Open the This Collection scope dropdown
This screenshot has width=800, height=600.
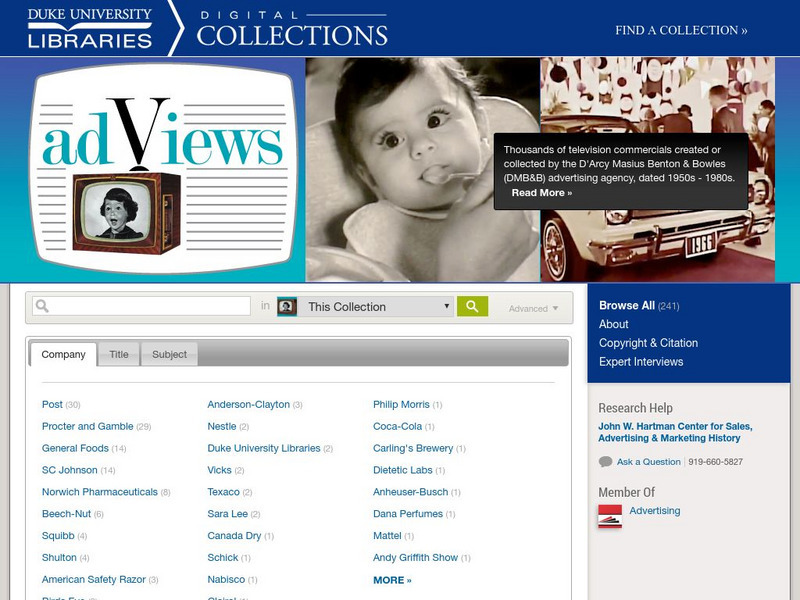365,307
